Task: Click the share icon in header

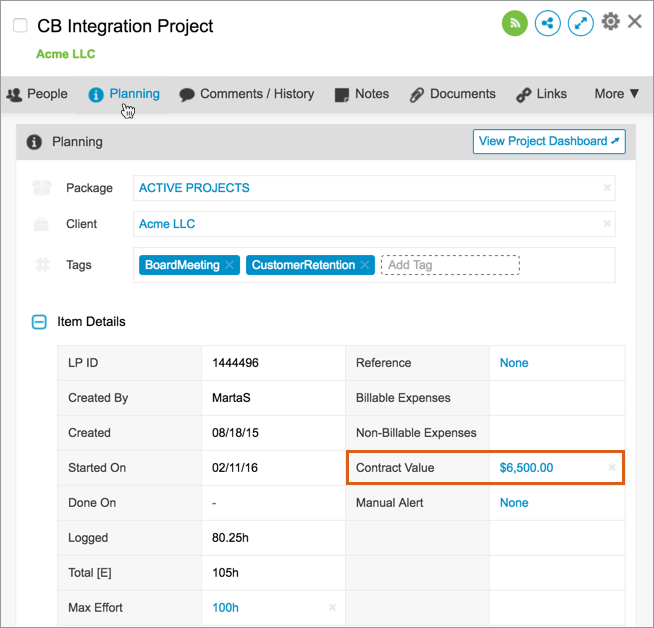Action: [x=547, y=23]
